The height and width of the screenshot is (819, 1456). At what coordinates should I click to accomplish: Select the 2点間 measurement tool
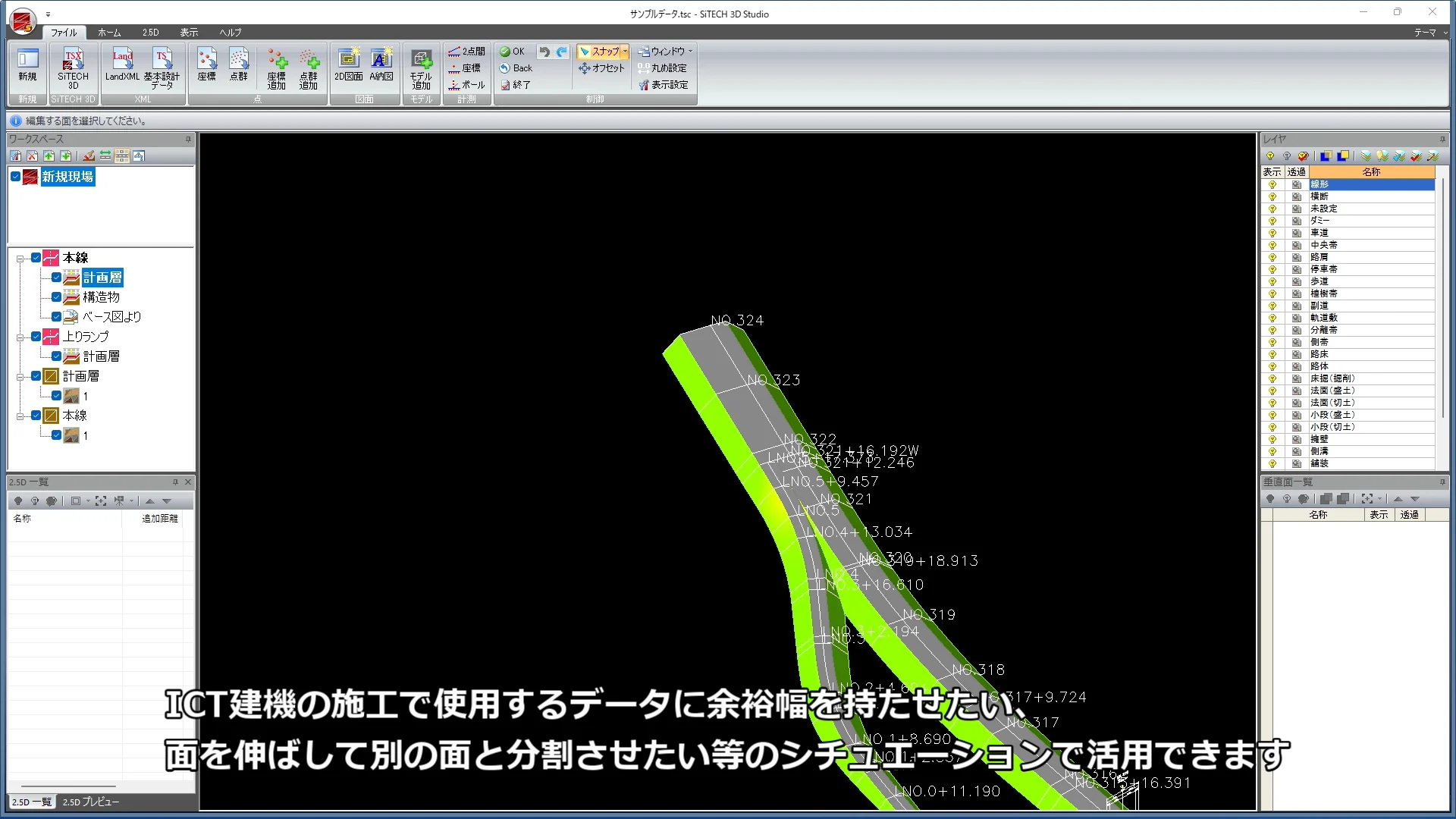(466, 52)
